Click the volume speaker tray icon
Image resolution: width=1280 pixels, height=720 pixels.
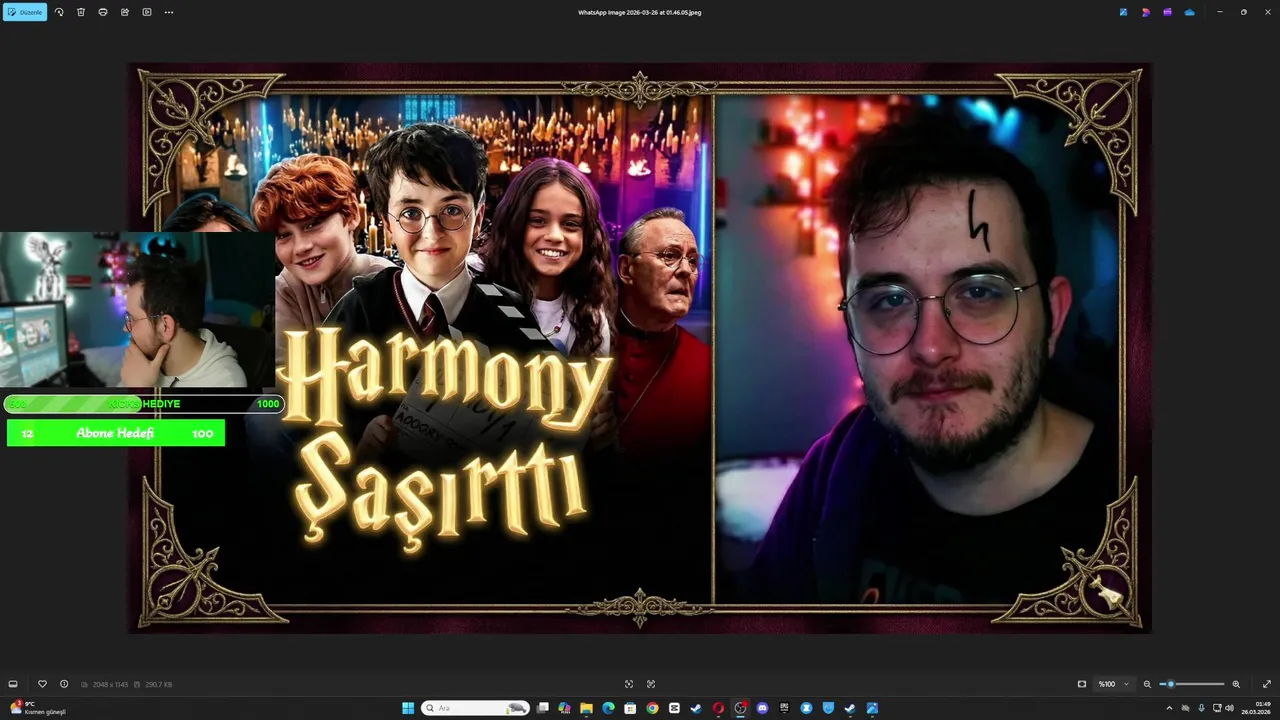1229,708
